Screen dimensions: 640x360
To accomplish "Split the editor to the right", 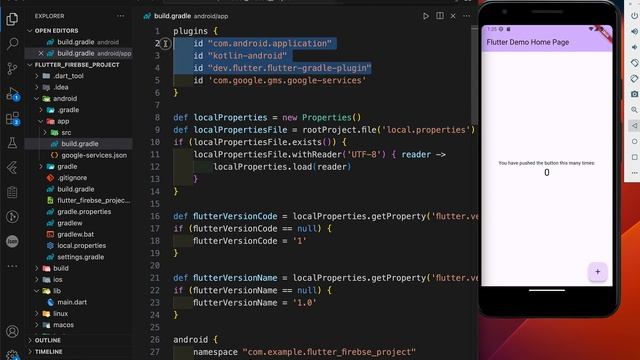I will coord(440,16).
